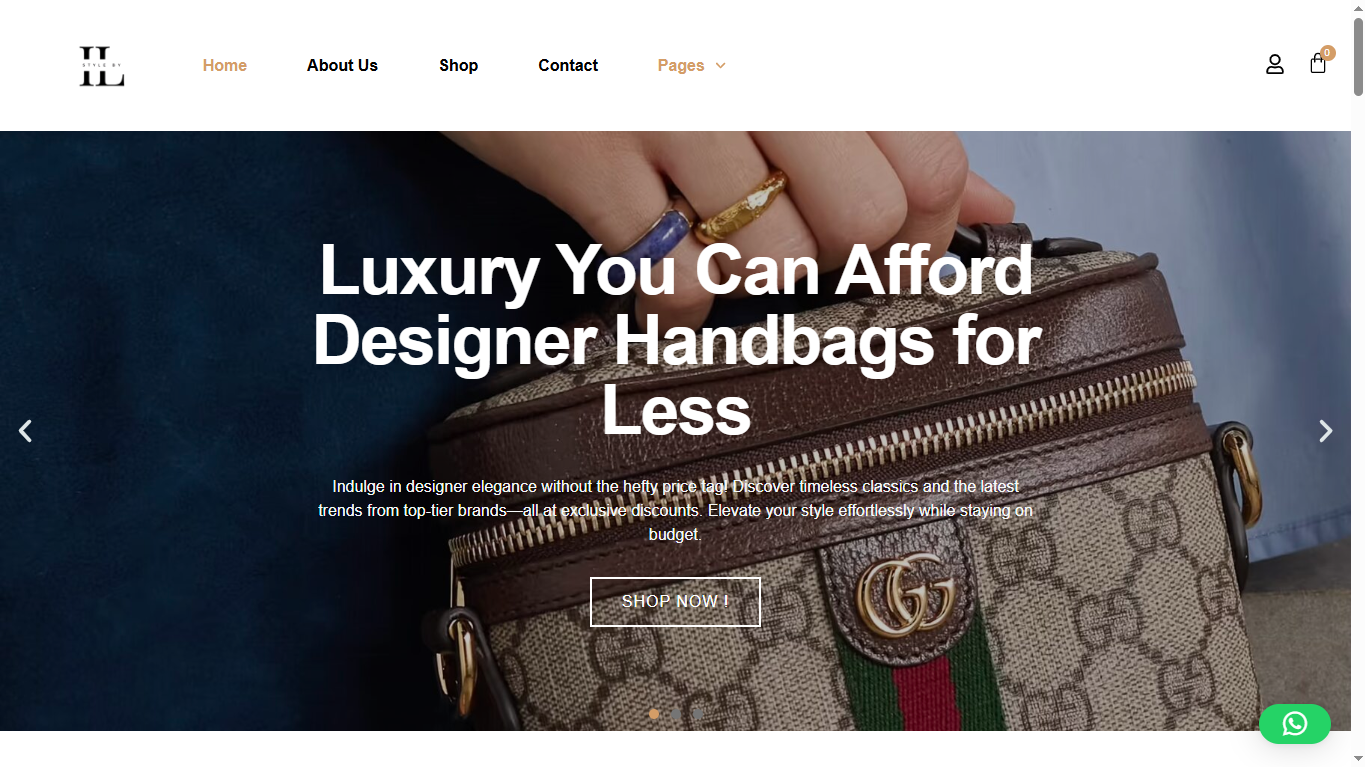Open the Pages menu

click(681, 65)
